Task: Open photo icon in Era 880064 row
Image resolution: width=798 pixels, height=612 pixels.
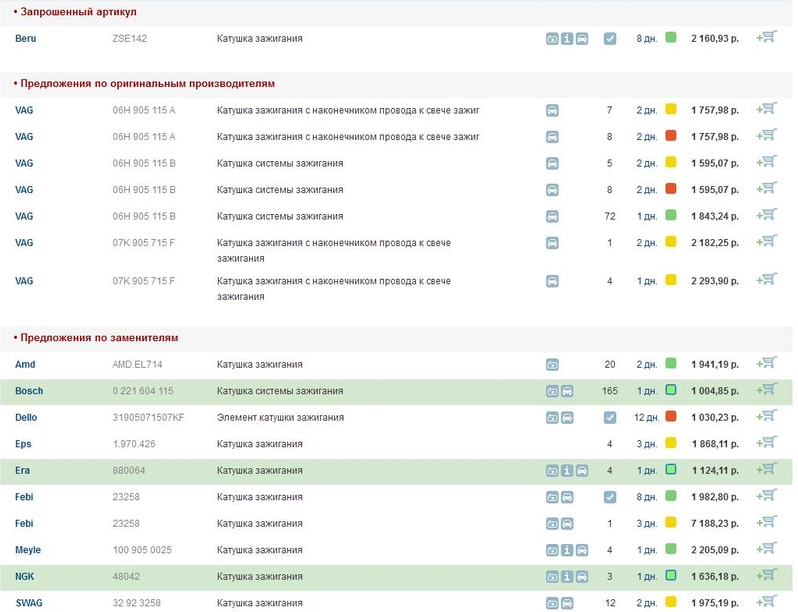Action: [x=552, y=471]
